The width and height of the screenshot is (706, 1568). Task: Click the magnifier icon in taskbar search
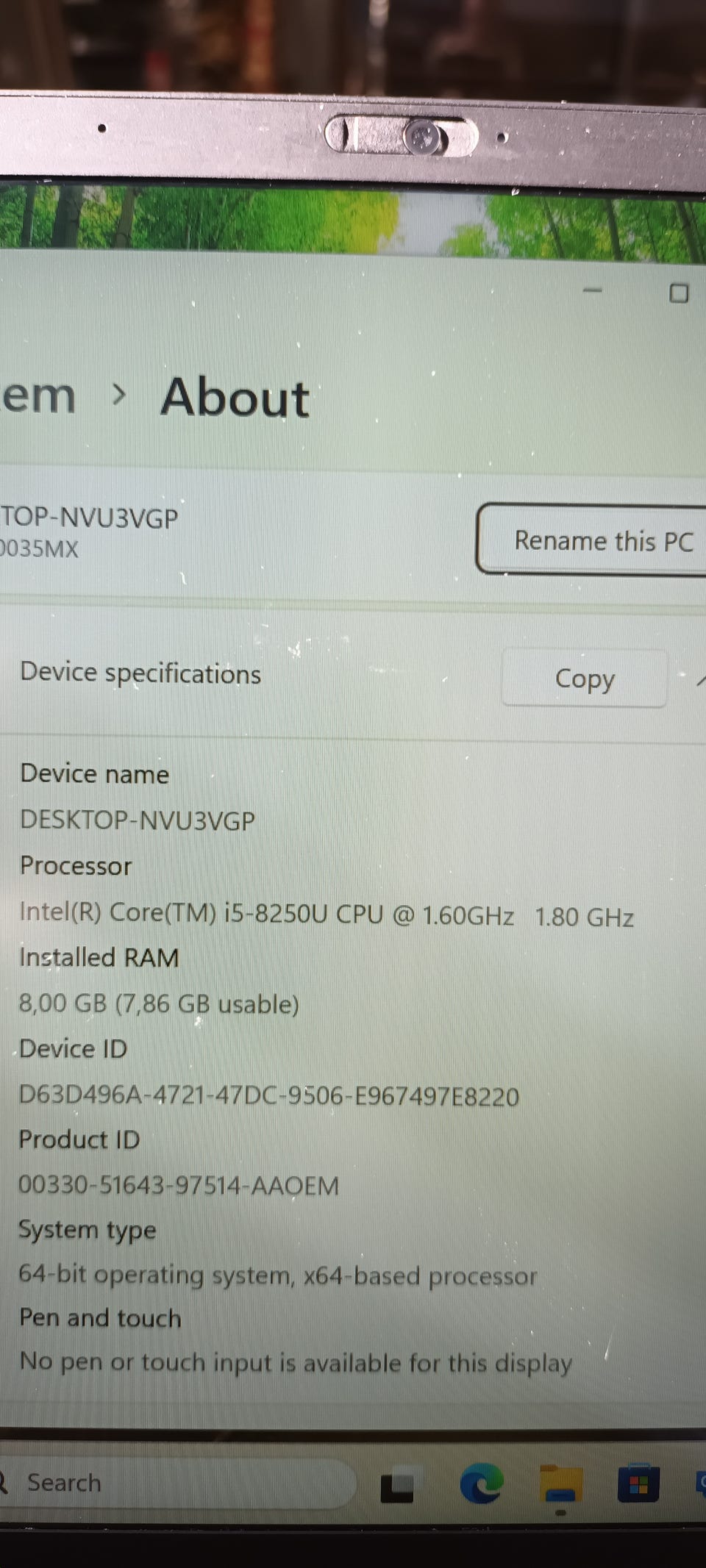(3, 1482)
